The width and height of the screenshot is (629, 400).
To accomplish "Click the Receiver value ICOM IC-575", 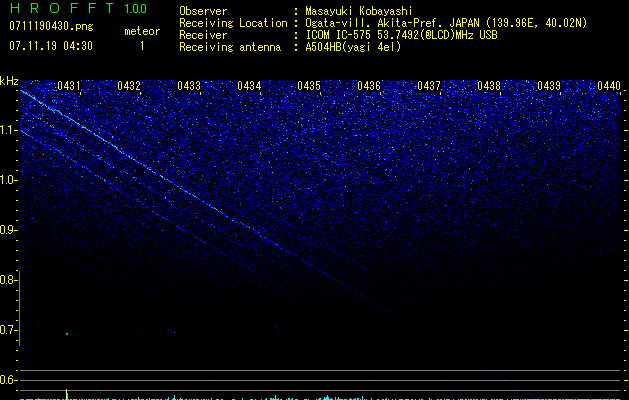I will [x=339, y=35].
